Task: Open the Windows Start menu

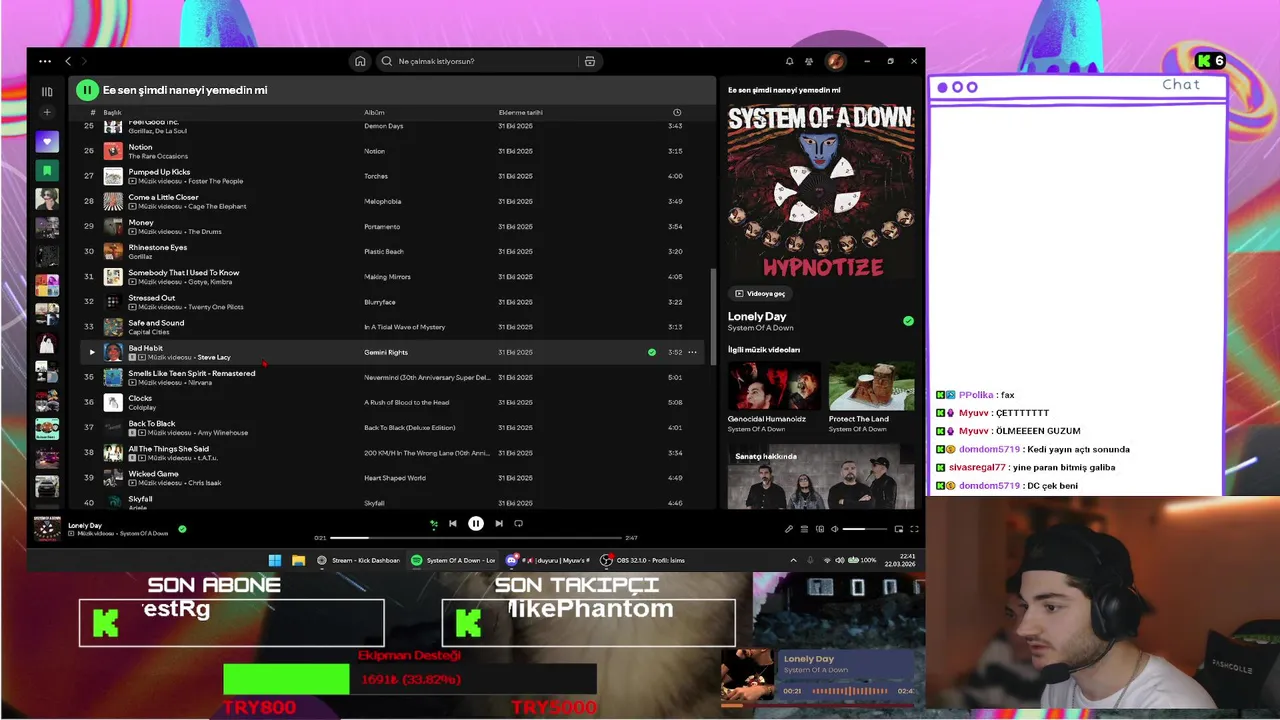Action: 275,560
